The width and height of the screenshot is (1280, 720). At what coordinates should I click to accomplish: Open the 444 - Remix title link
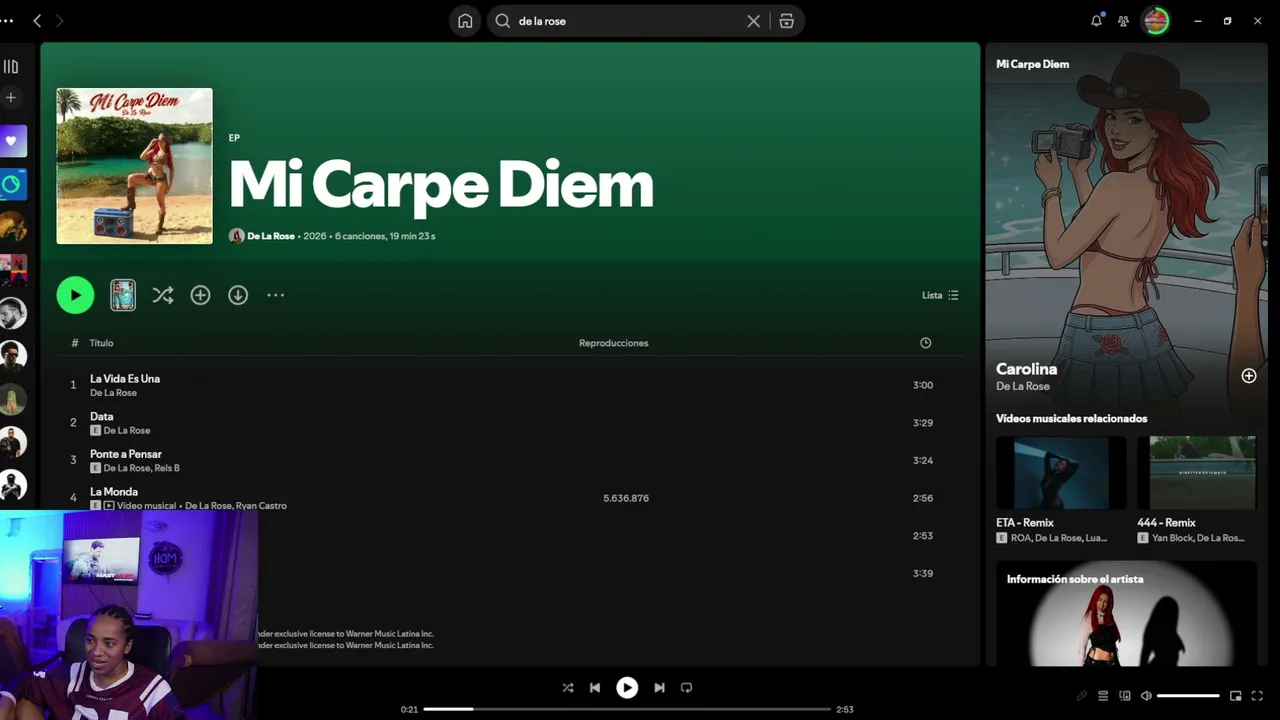pyautogui.click(x=1166, y=523)
